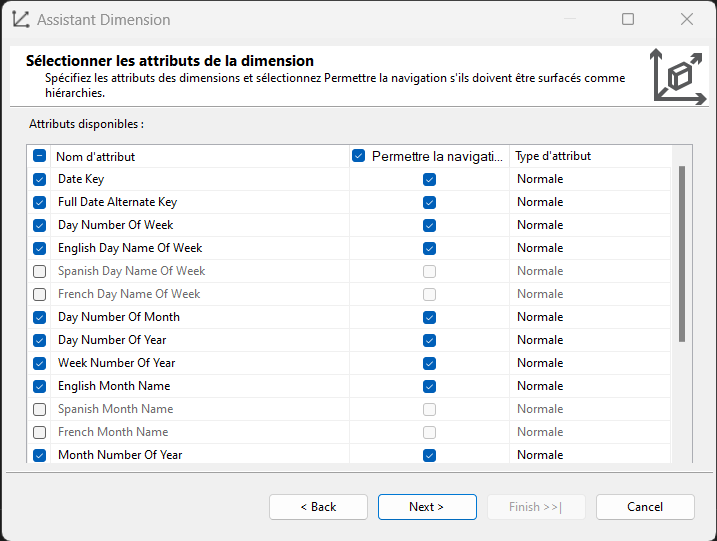Toggle the select-all attributes header checkbox

[x=40, y=156]
